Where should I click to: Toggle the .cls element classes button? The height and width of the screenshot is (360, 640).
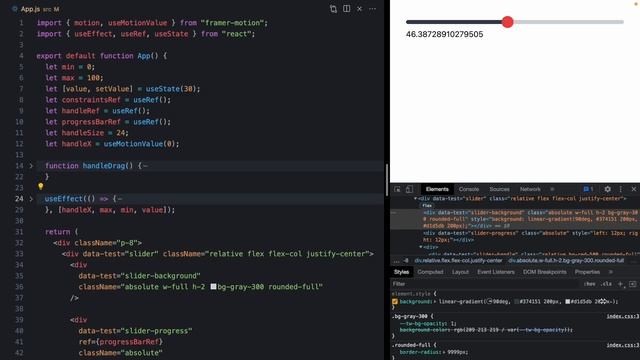607,284
